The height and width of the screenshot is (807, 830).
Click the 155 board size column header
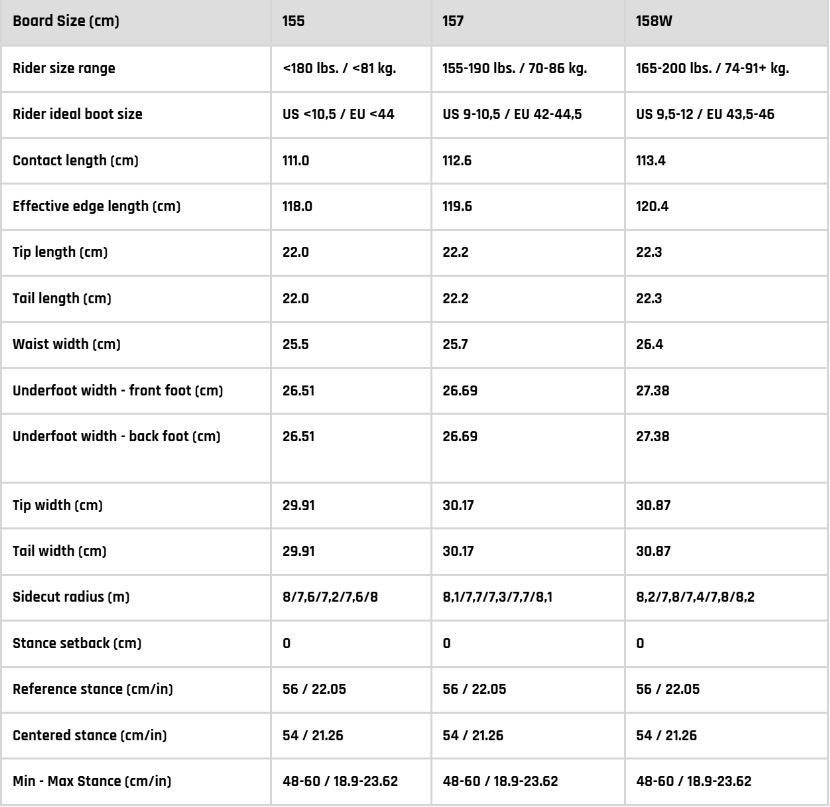click(x=294, y=22)
